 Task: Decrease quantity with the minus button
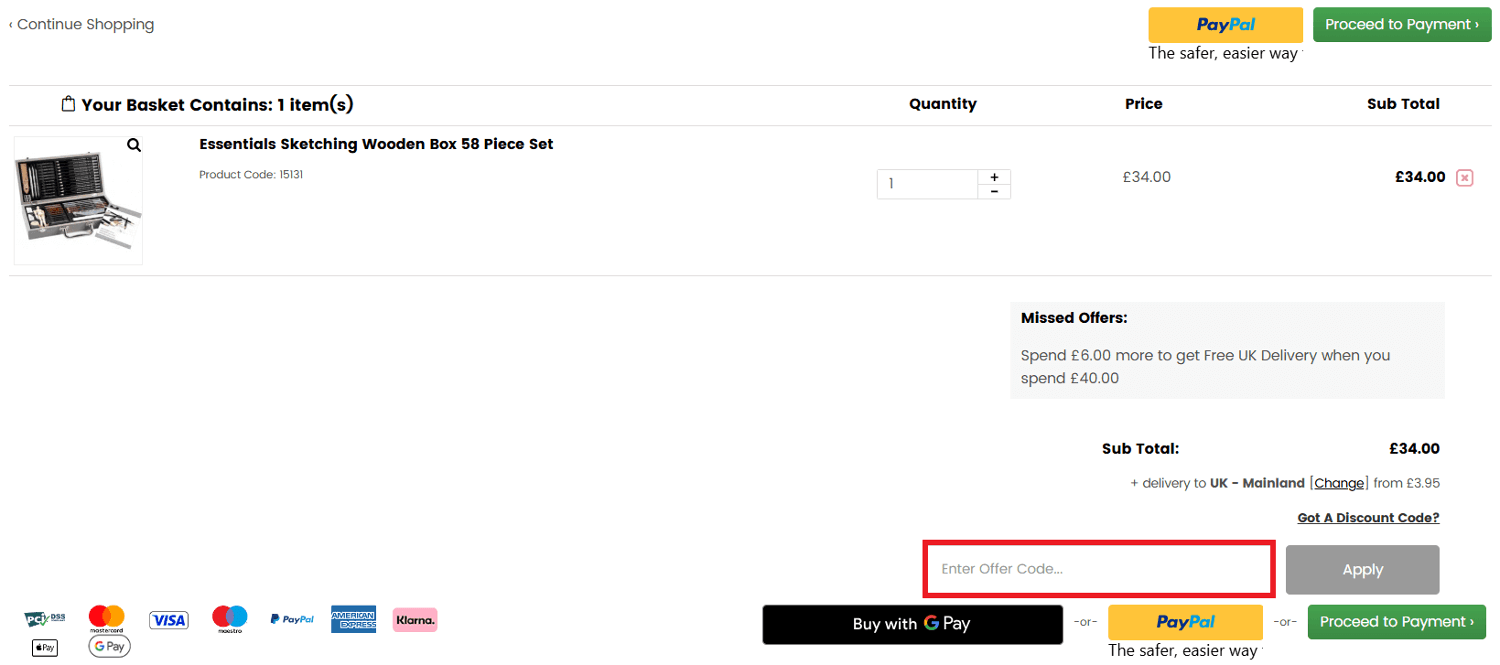pos(994,192)
